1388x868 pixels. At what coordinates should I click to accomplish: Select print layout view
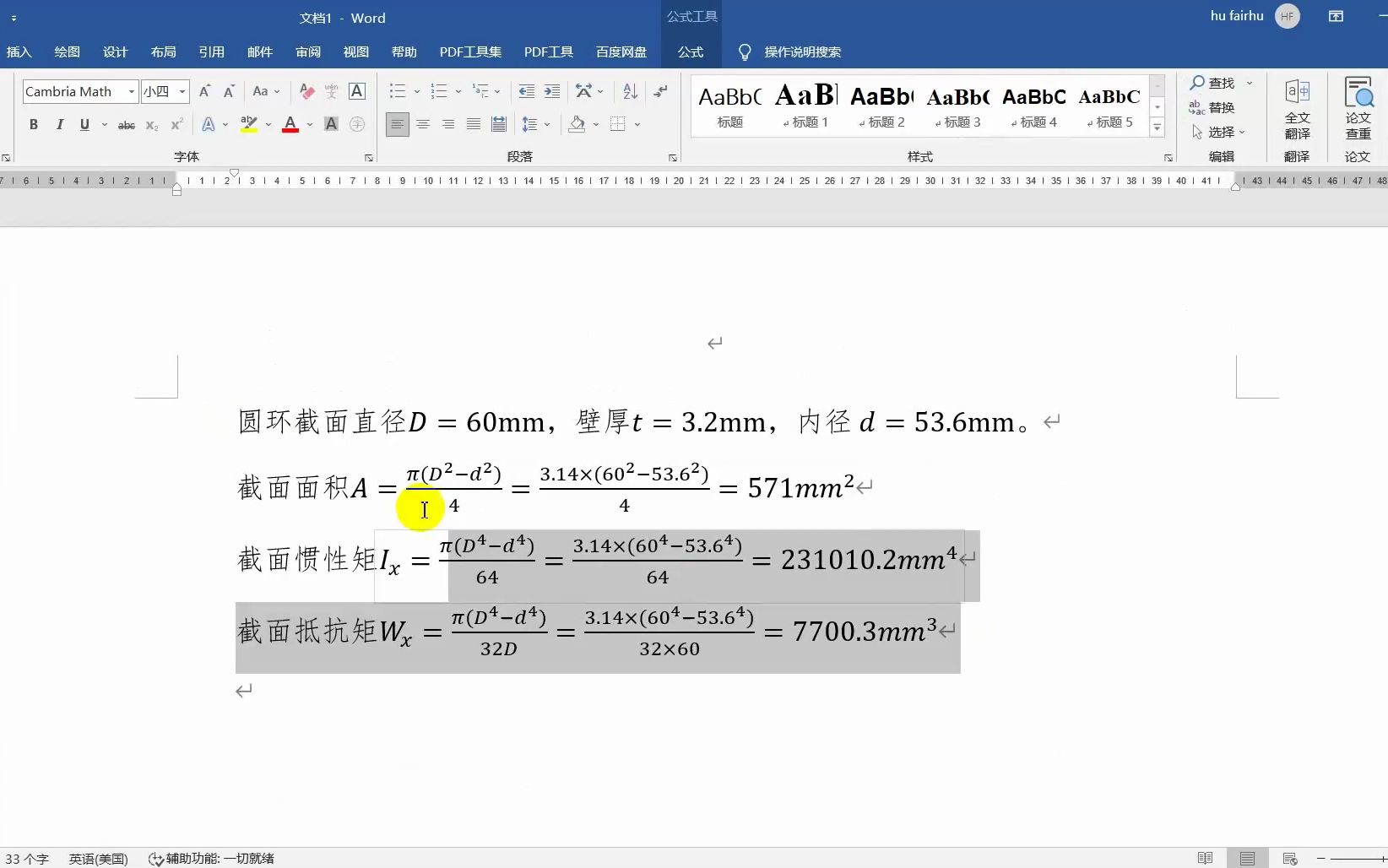[x=1247, y=859]
